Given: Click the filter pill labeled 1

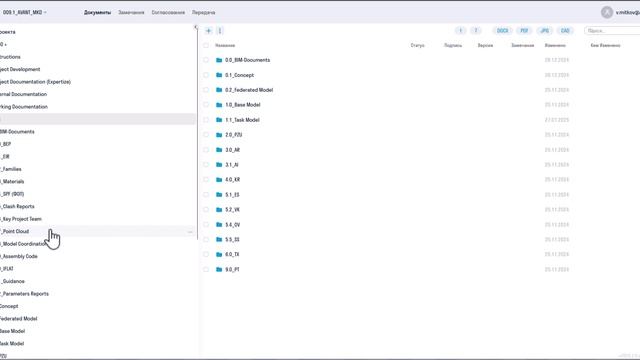Looking at the screenshot, I should pyautogui.click(x=460, y=31).
